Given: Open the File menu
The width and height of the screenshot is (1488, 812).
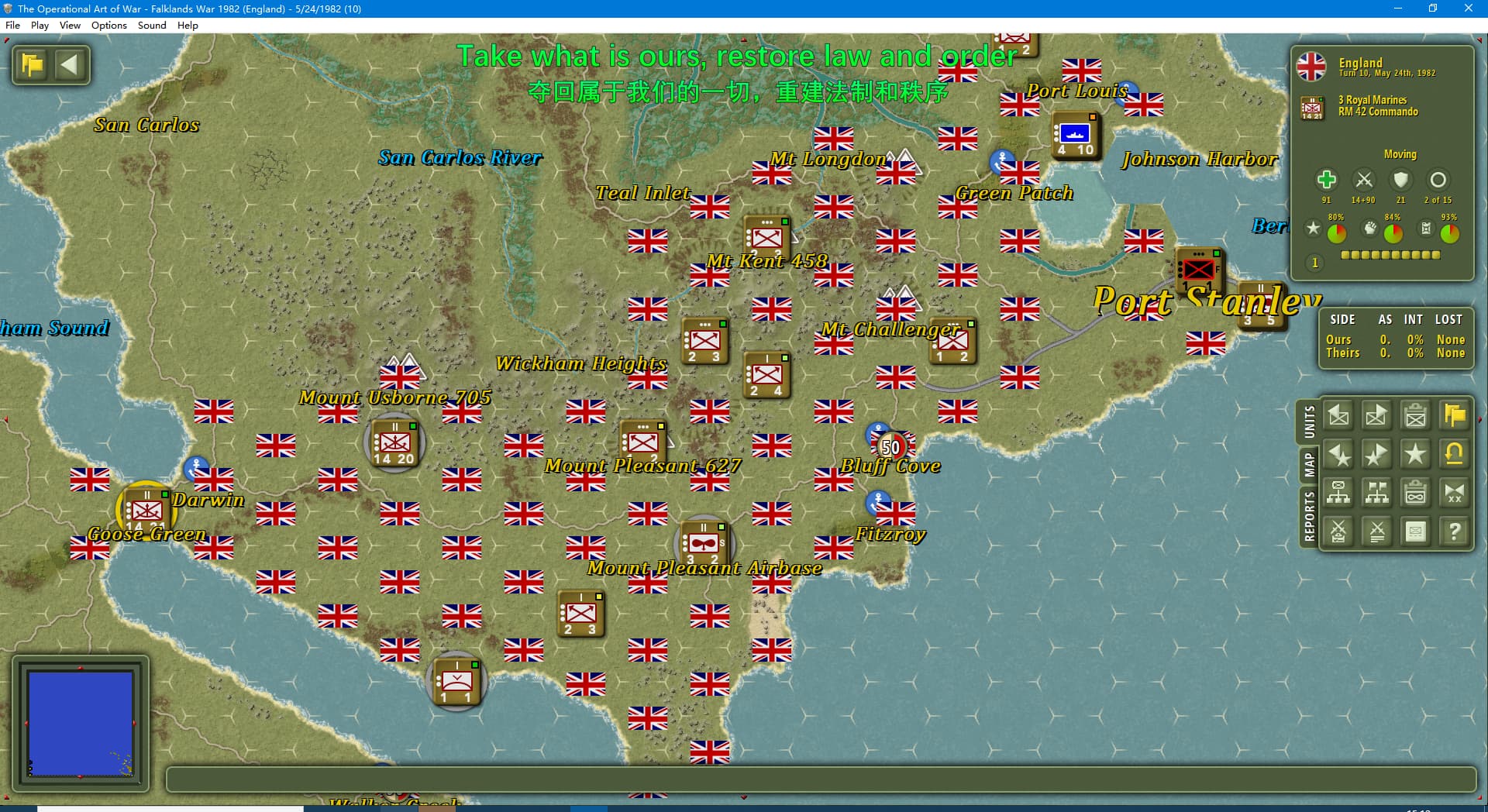Looking at the screenshot, I should [12, 25].
